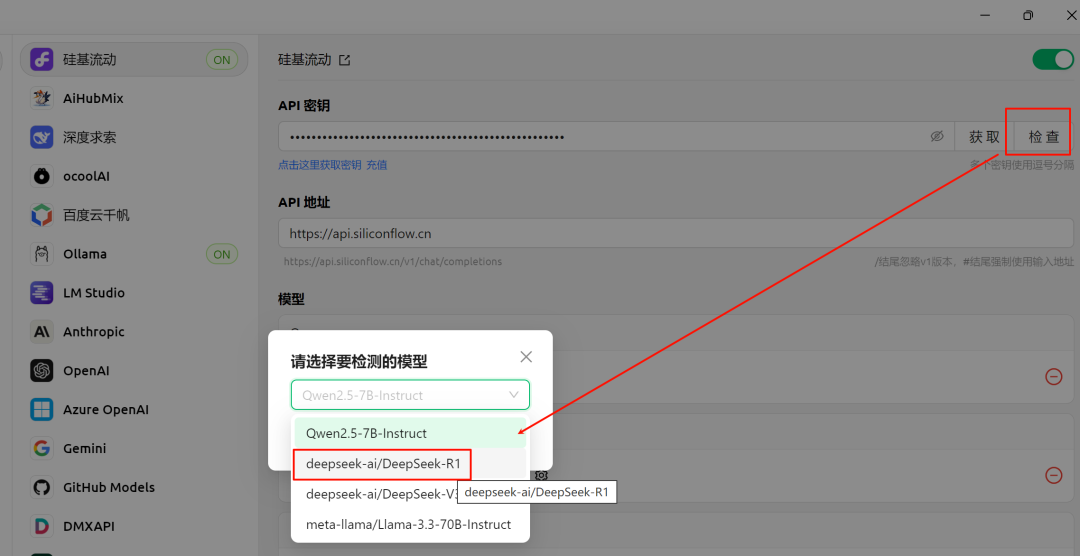Open the ocoolAI provider icon
The height and width of the screenshot is (556, 1080).
coord(41,176)
